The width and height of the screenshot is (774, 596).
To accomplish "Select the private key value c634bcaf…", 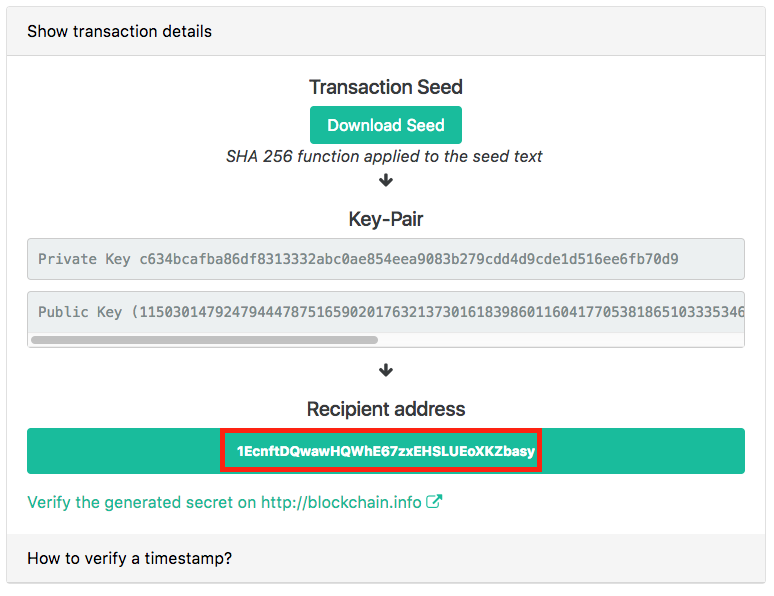I will tap(409, 259).
